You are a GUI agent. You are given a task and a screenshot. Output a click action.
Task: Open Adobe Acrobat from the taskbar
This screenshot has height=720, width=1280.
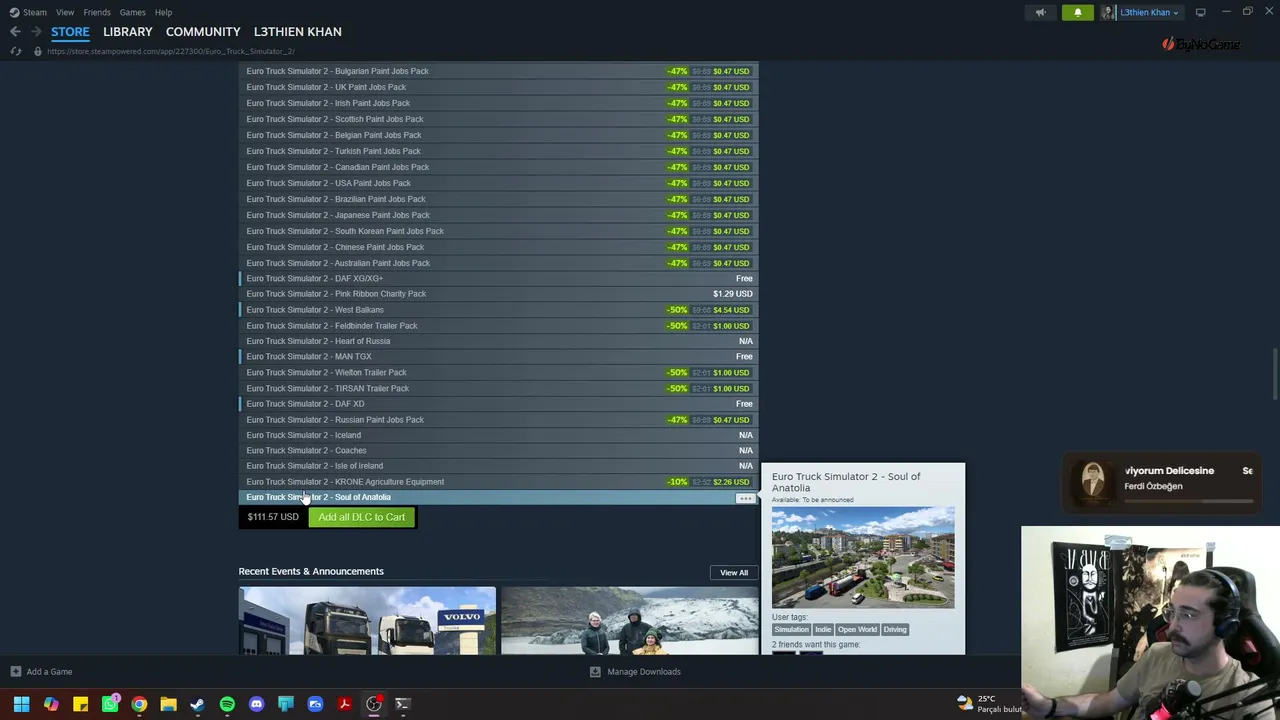344,704
